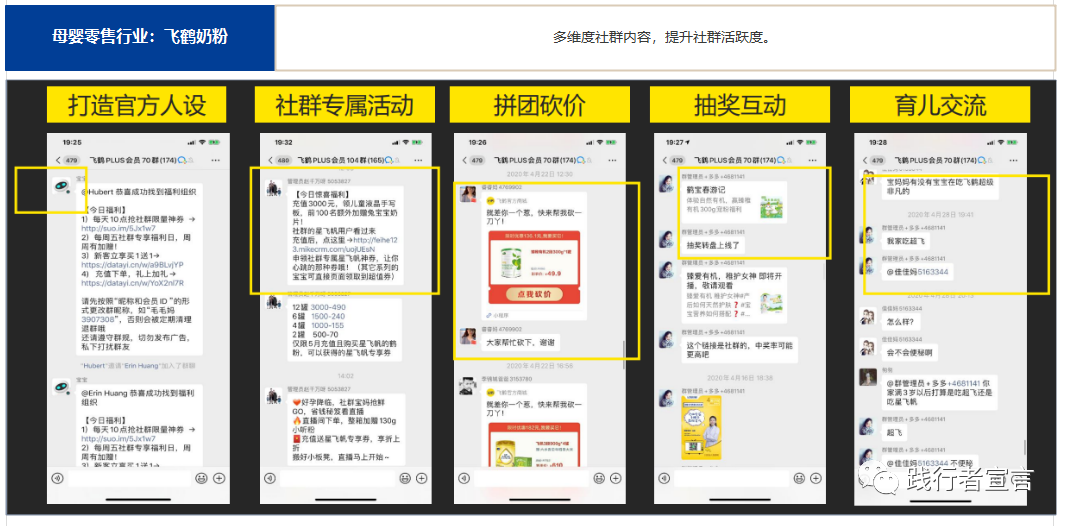Click the 拼团砍价 yellow label
The height and width of the screenshot is (526, 1070).
(x=540, y=104)
